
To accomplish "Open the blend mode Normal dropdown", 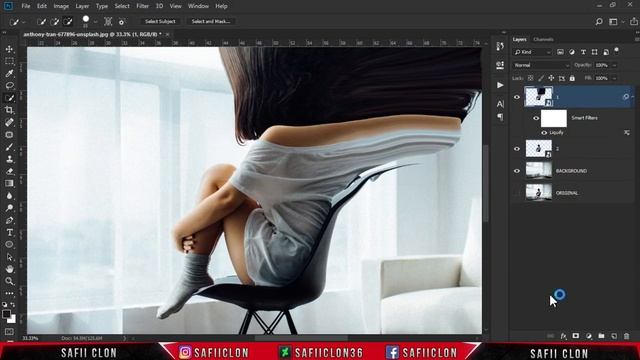I will tap(541, 65).
